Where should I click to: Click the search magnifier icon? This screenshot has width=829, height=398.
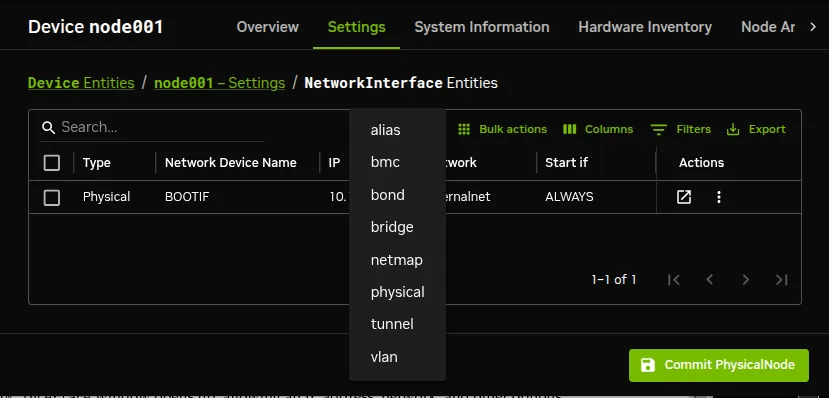pyautogui.click(x=49, y=127)
